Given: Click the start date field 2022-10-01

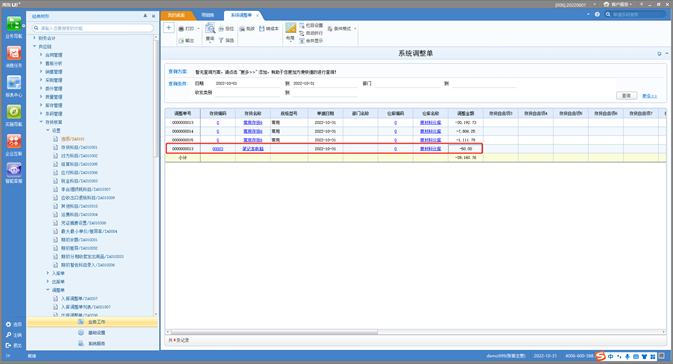Looking at the screenshot, I should (x=247, y=84).
